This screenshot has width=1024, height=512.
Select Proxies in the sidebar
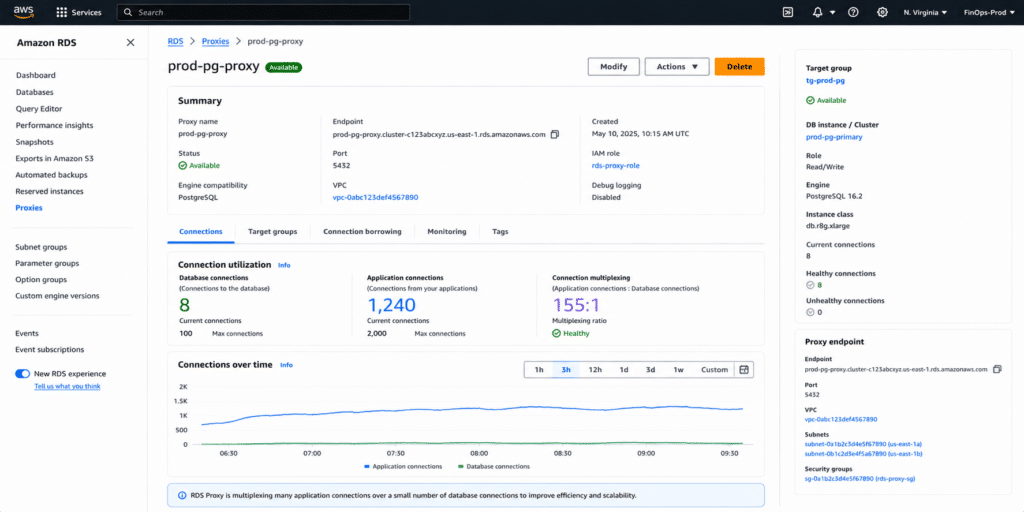pos(29,208)
